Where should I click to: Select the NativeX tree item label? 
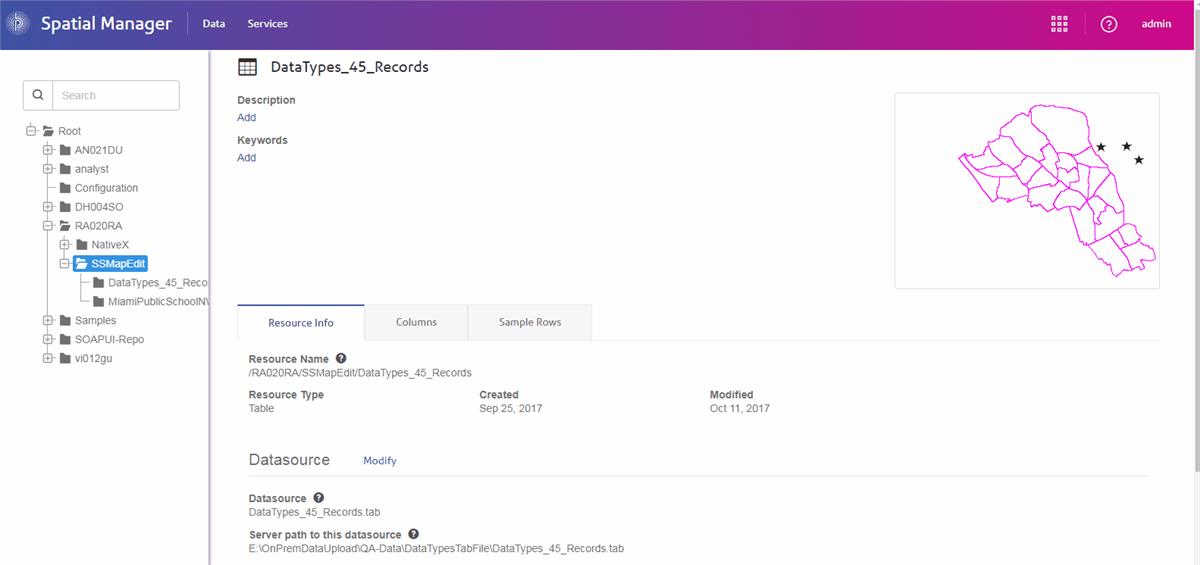tap(110, 245)
